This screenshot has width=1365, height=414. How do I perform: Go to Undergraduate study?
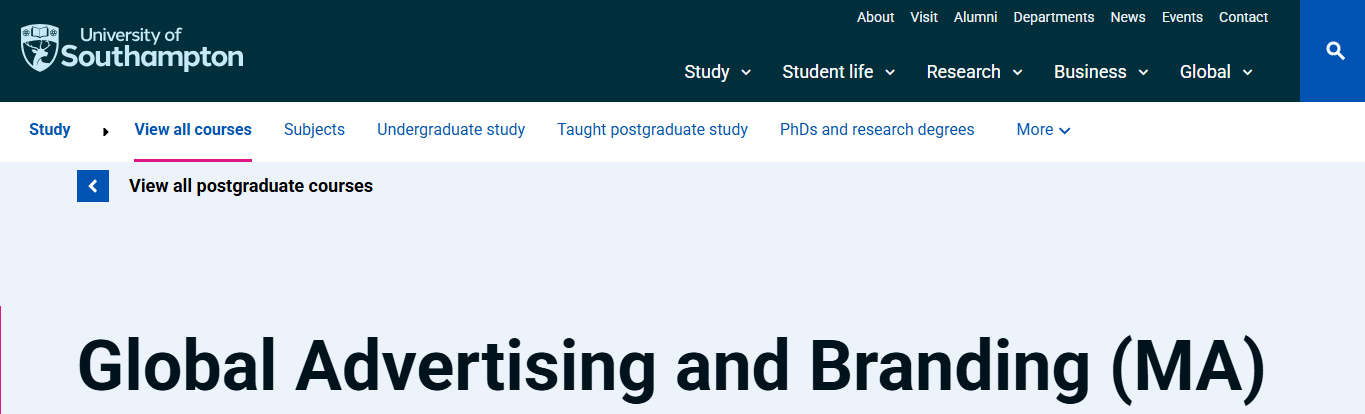[x=451, y=130]
